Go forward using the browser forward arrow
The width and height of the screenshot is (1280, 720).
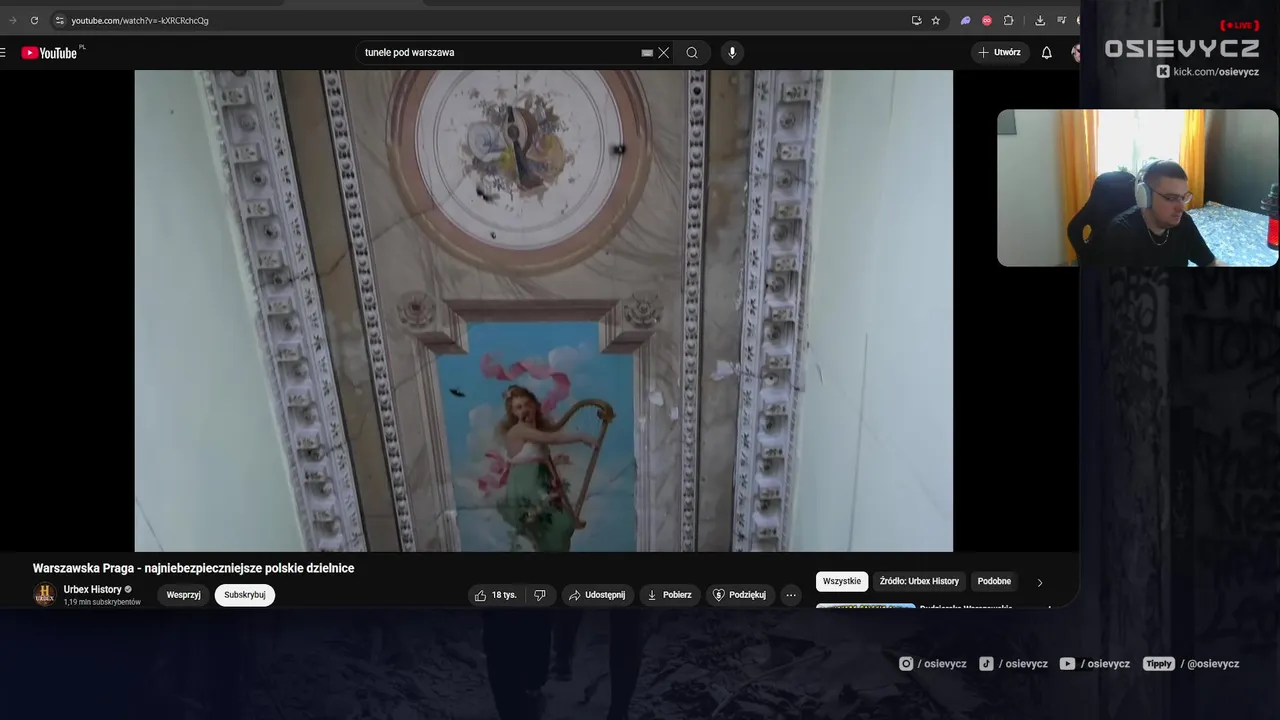point(13,20)
